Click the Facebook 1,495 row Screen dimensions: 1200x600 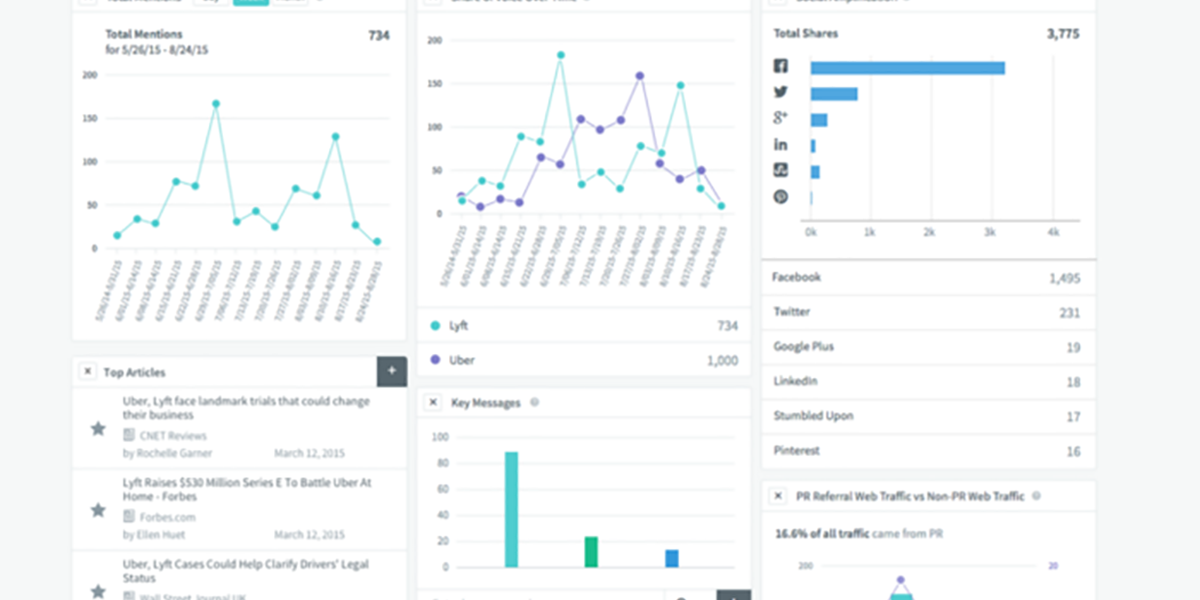(x=928, y=278)
